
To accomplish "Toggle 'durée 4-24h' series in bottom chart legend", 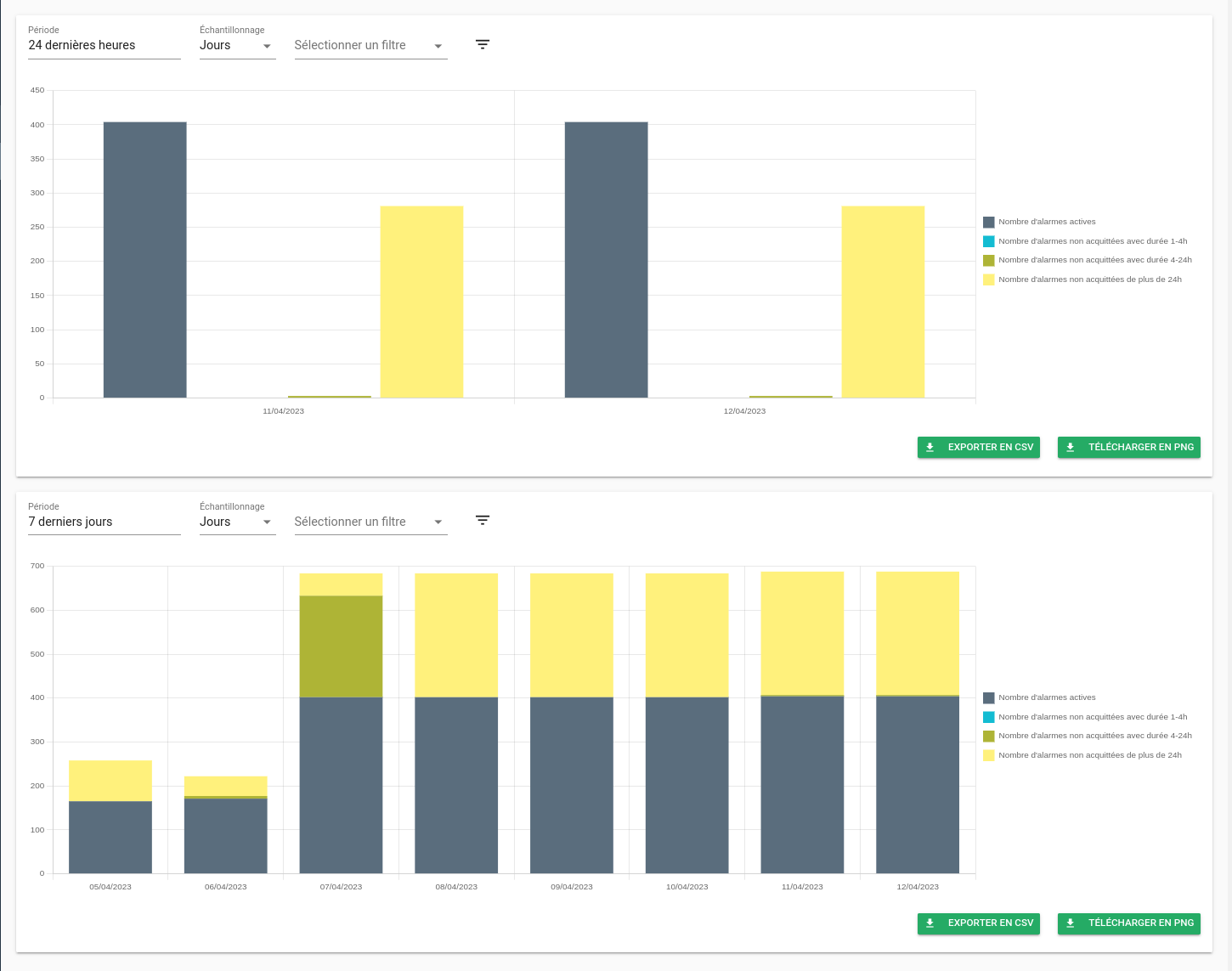I will pyautogui.click(x=1094, y=736).
